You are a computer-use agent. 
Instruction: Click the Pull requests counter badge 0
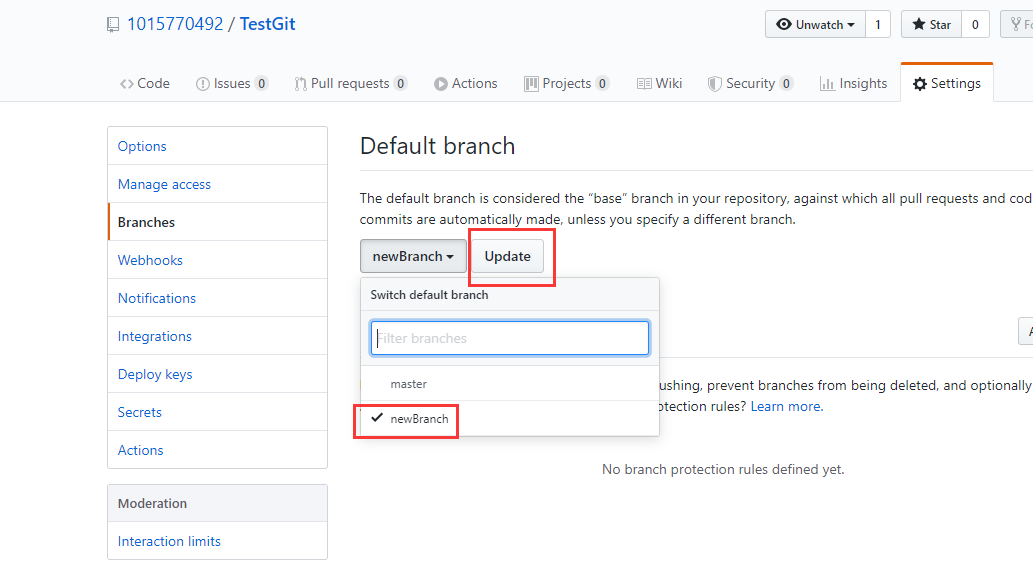coord(401,84)
